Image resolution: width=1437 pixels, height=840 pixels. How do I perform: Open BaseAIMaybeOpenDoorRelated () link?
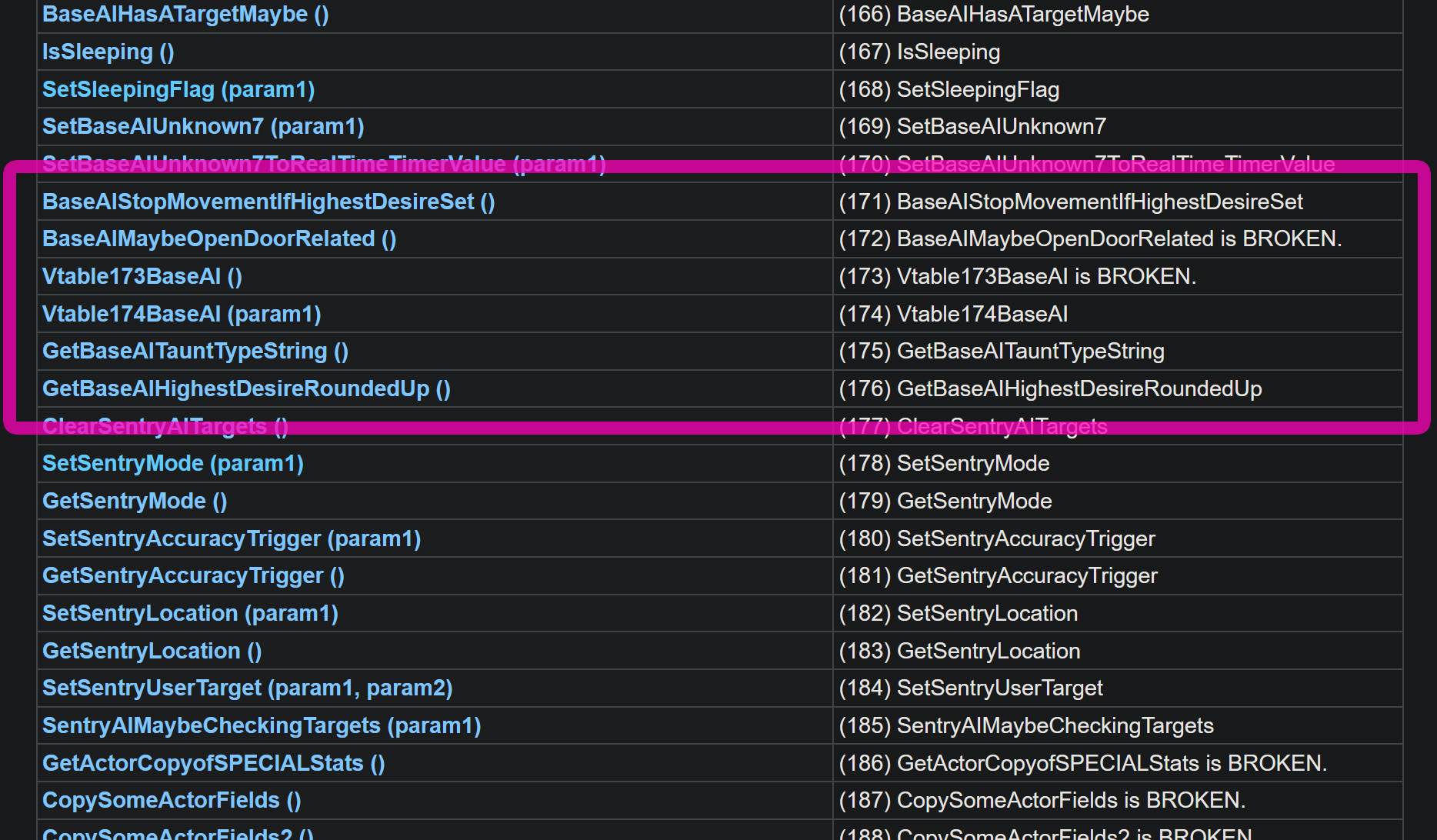tap(219, 238)
